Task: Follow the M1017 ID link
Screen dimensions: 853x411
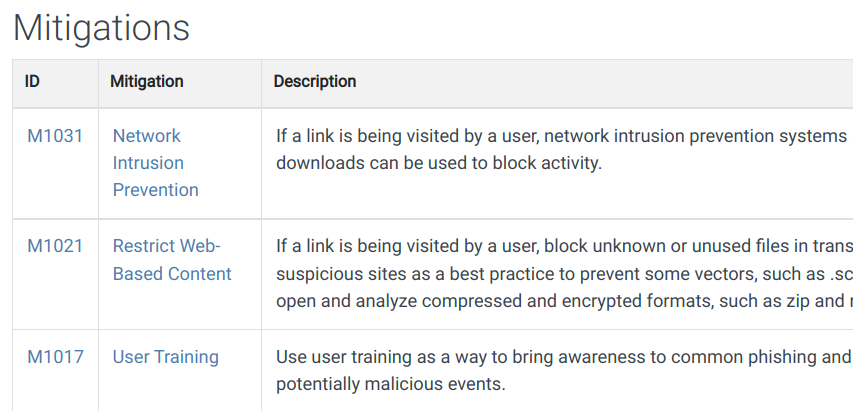Action: (x=55, y=357)
